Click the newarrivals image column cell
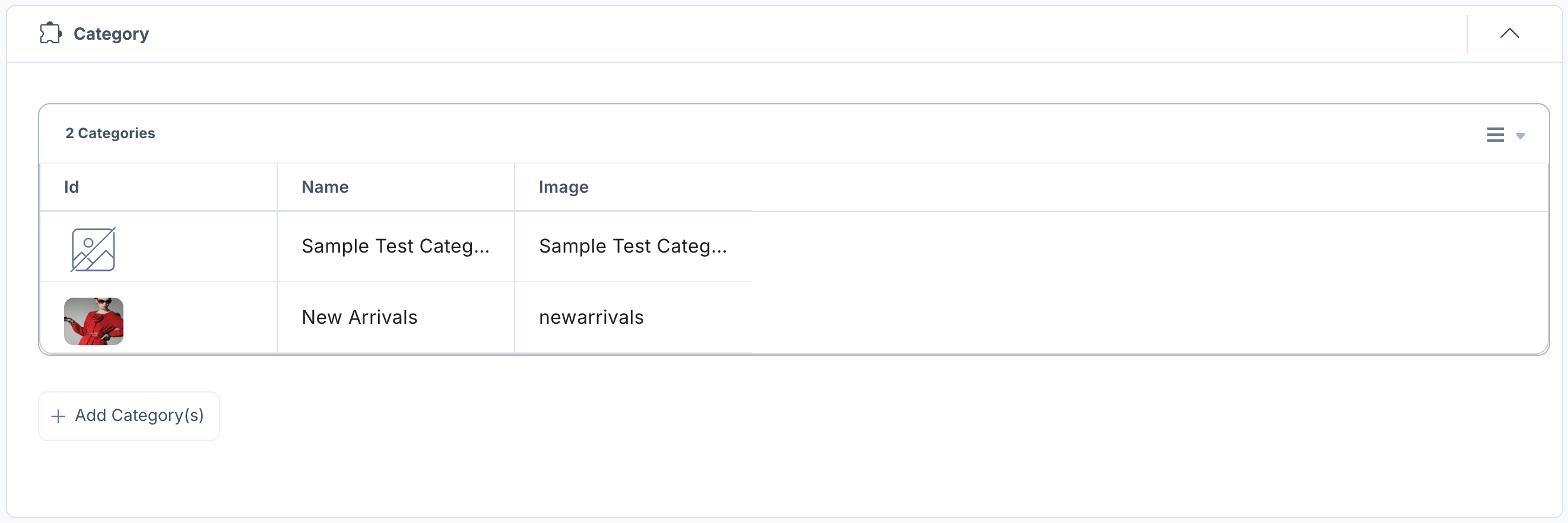Image resolution: width=1568 pixels, height=523 pixels. tap(591, 317)
